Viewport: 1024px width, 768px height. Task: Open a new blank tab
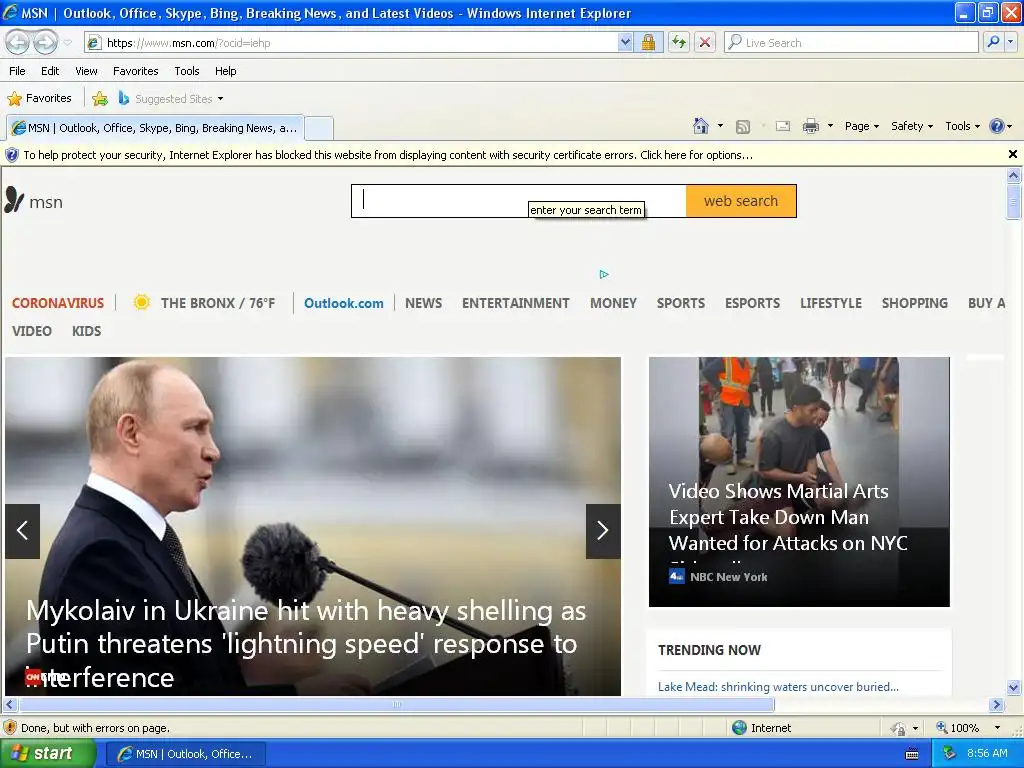click(319, 128)
